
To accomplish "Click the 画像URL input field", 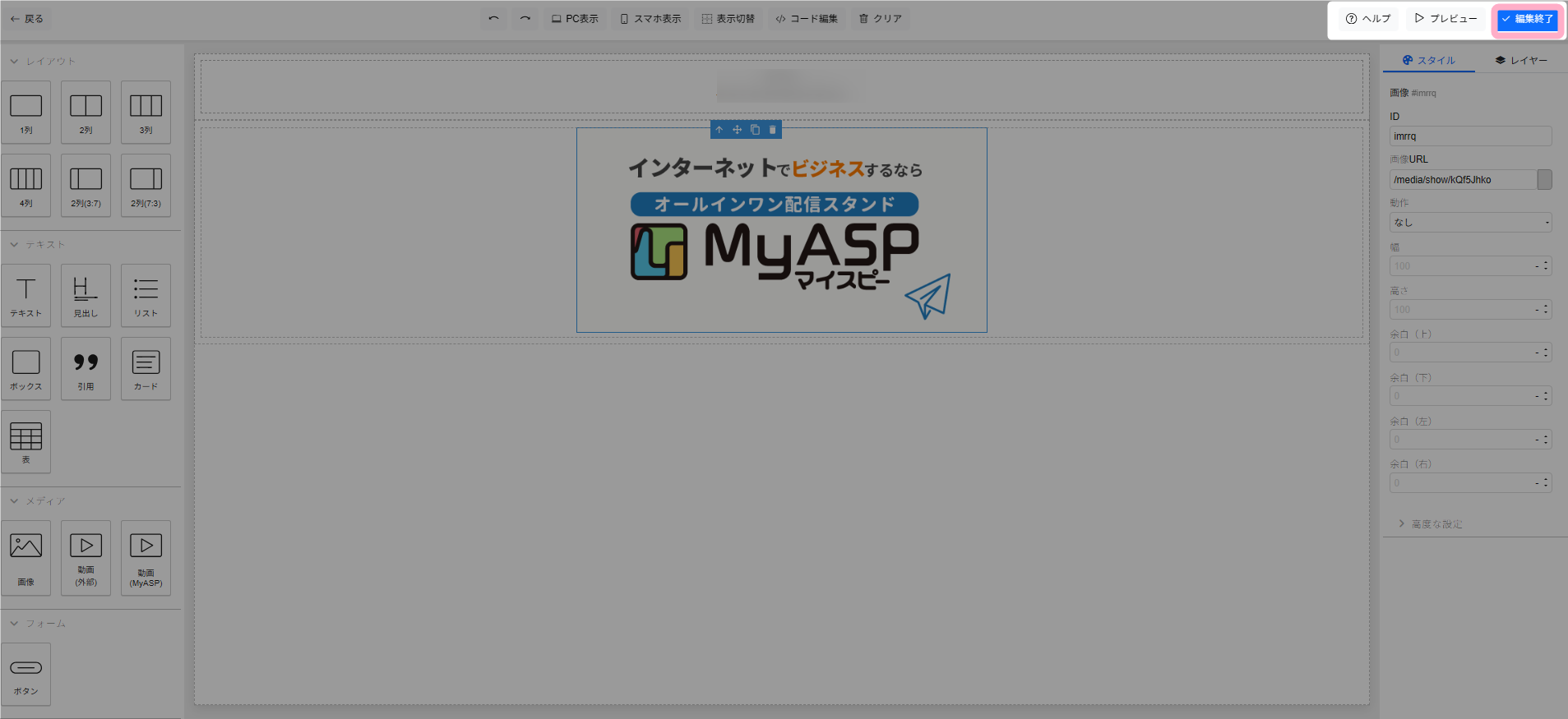I will click(1463, 180).
